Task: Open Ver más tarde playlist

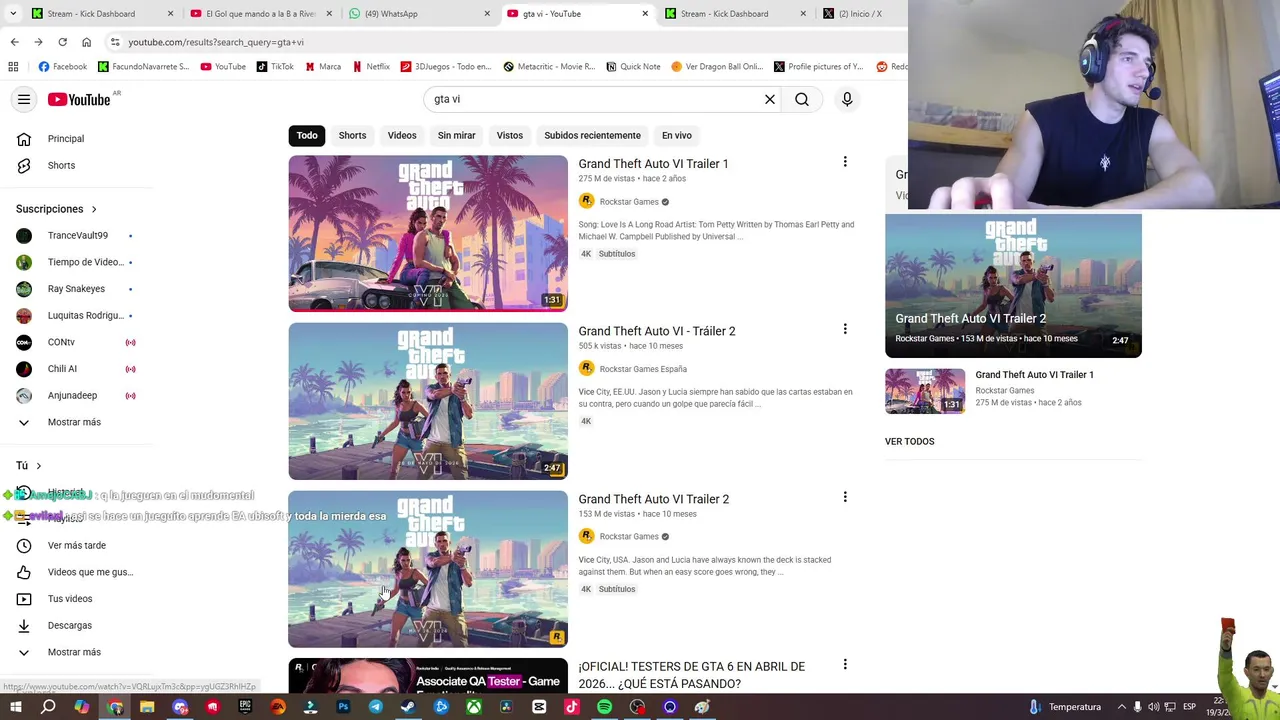Action: tap(75, 545)
